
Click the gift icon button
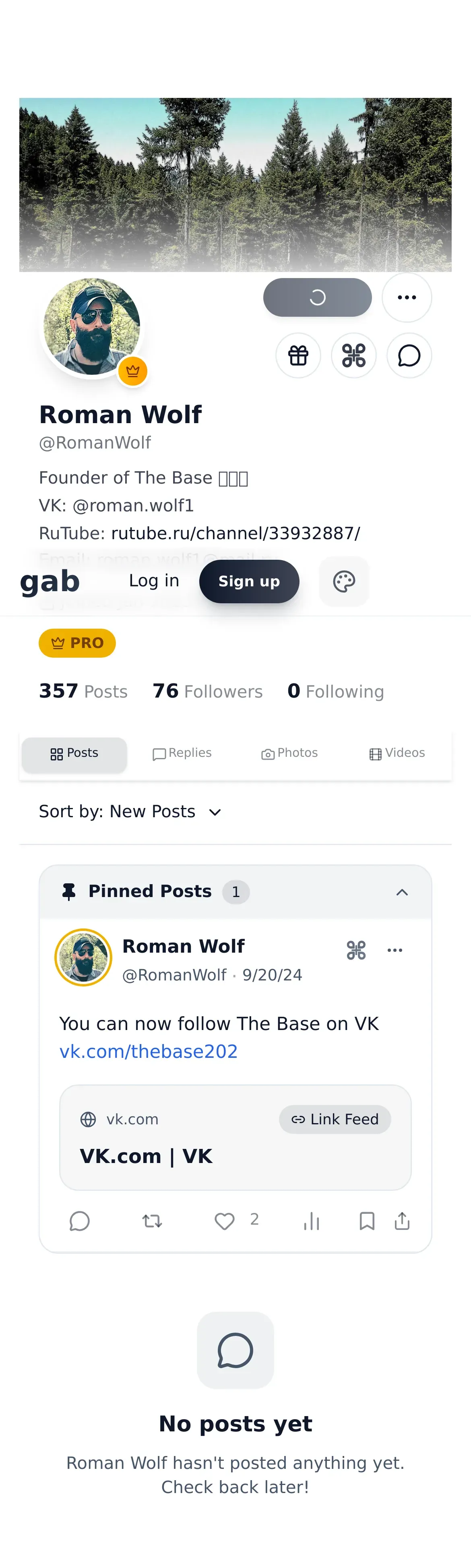point(298,355)
